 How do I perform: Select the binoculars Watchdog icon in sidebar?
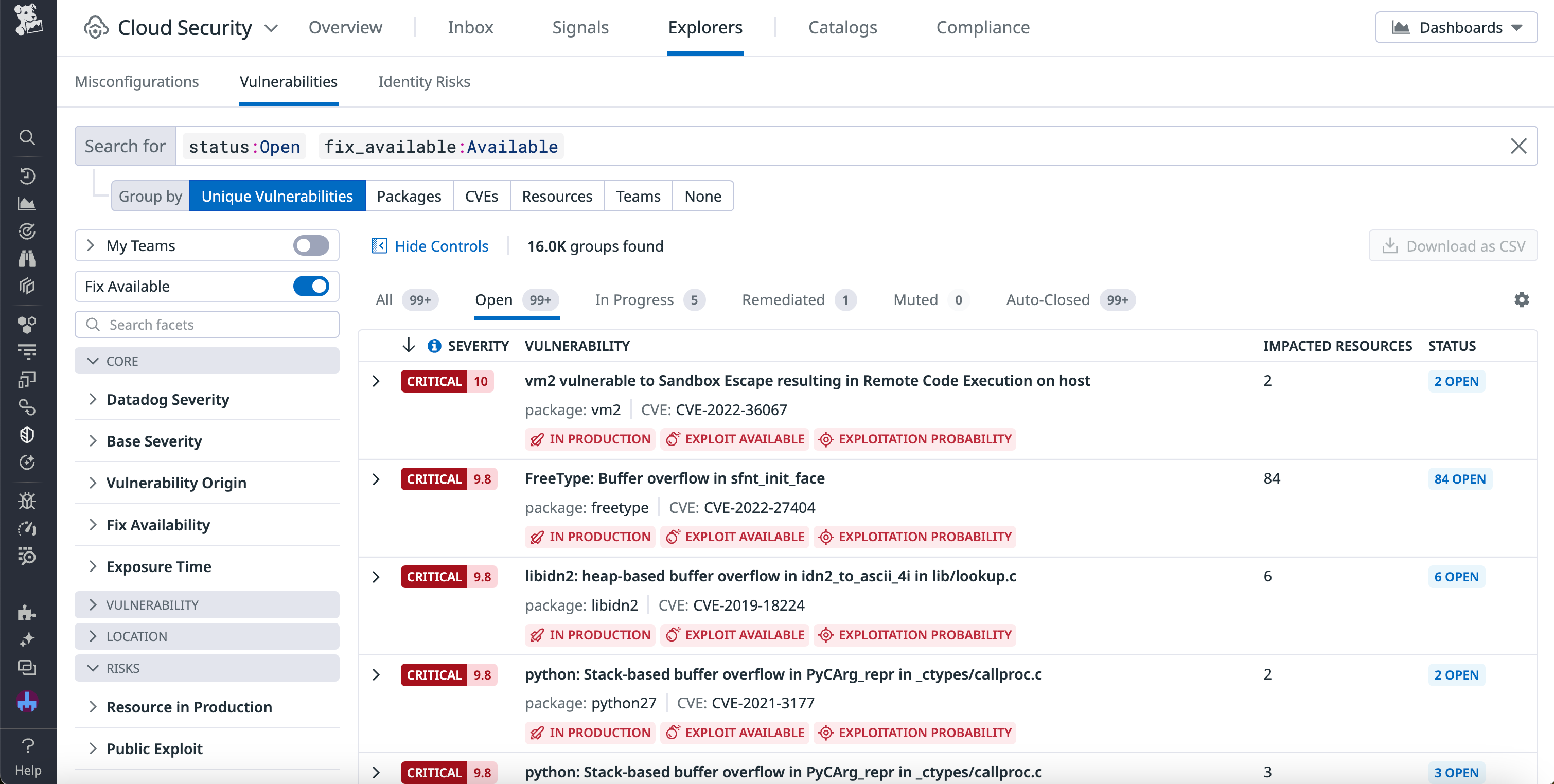click(27, 259)
